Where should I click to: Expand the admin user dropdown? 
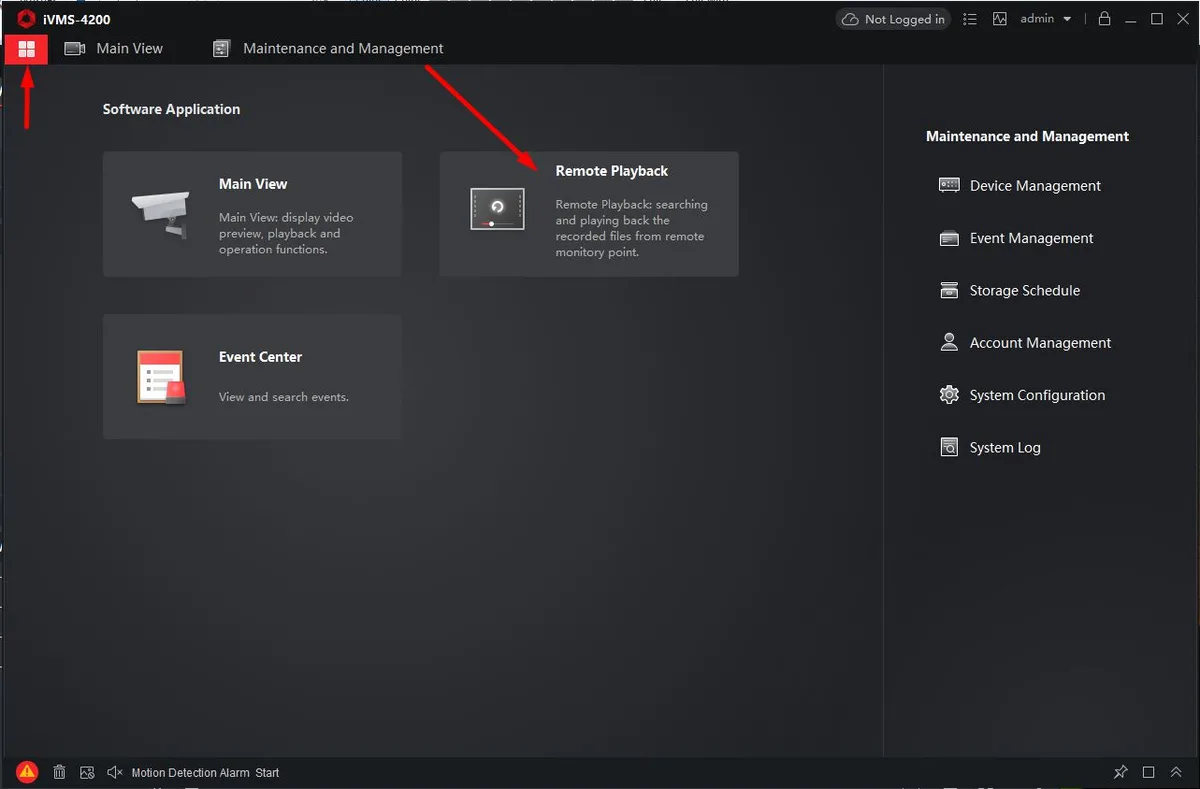(1046, 19)
